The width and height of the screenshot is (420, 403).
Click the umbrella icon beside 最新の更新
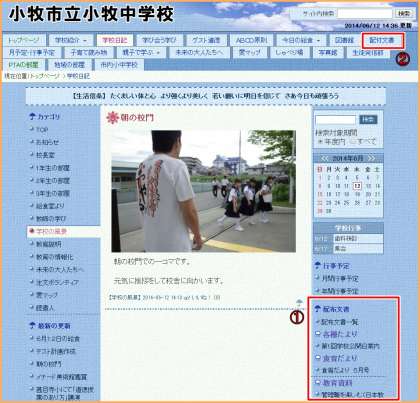click(x=32, y=326)
